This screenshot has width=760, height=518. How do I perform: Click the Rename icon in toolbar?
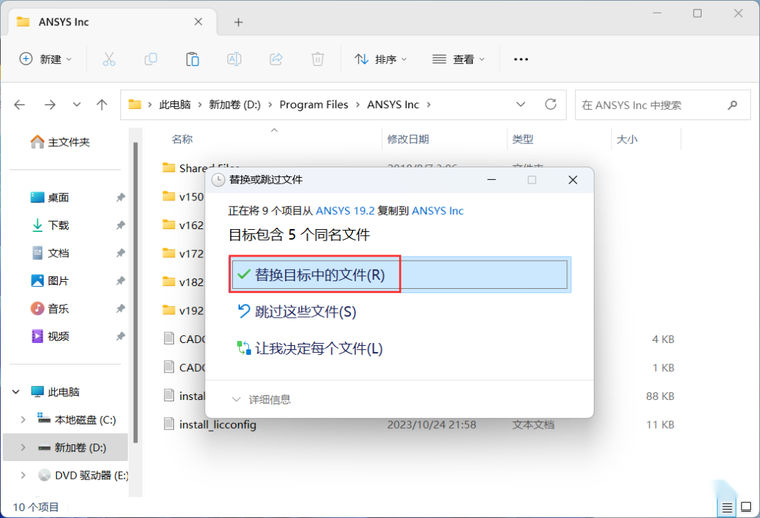(x=234, y=59)
